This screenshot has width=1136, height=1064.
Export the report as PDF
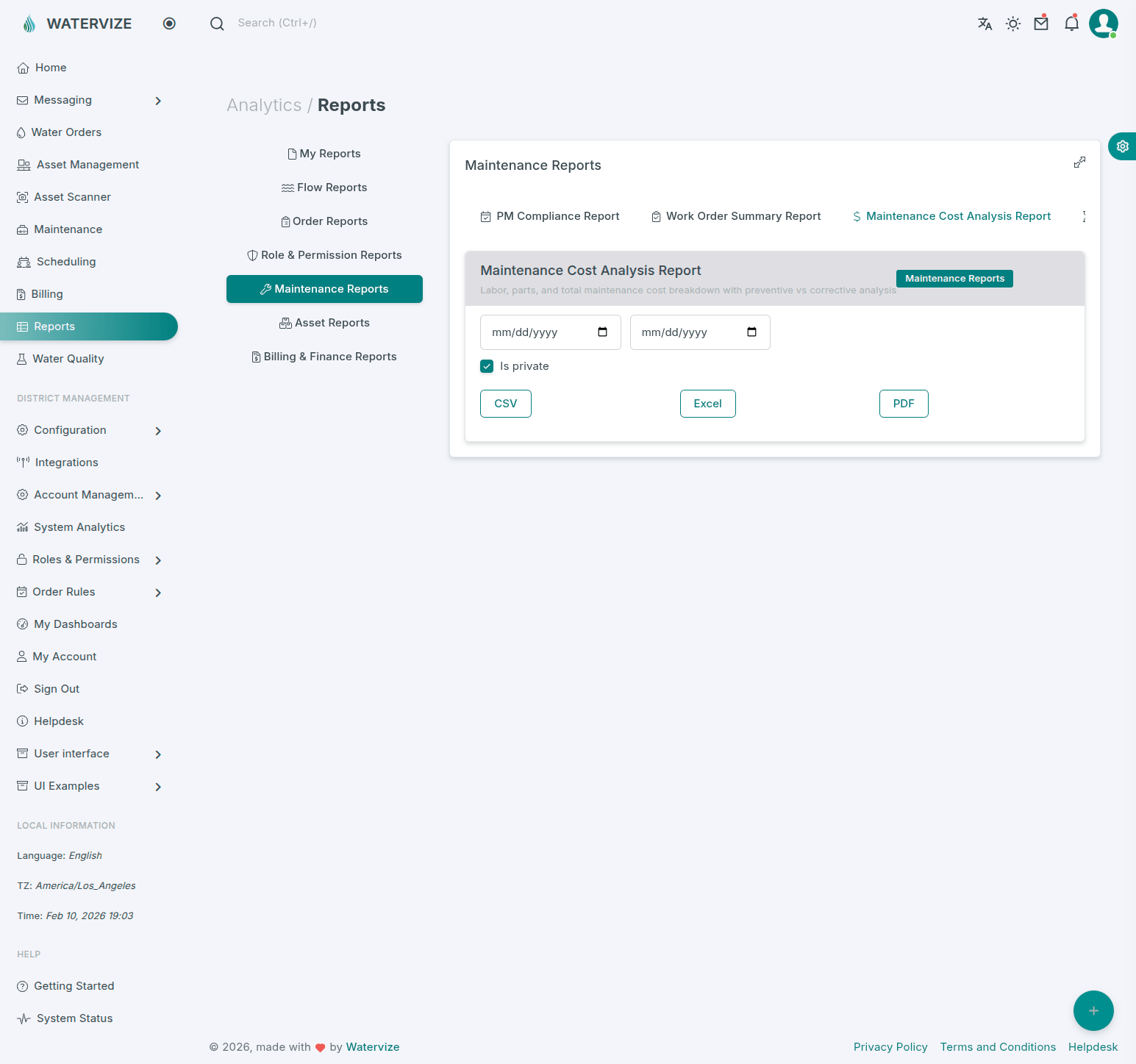tap(903, 404)
